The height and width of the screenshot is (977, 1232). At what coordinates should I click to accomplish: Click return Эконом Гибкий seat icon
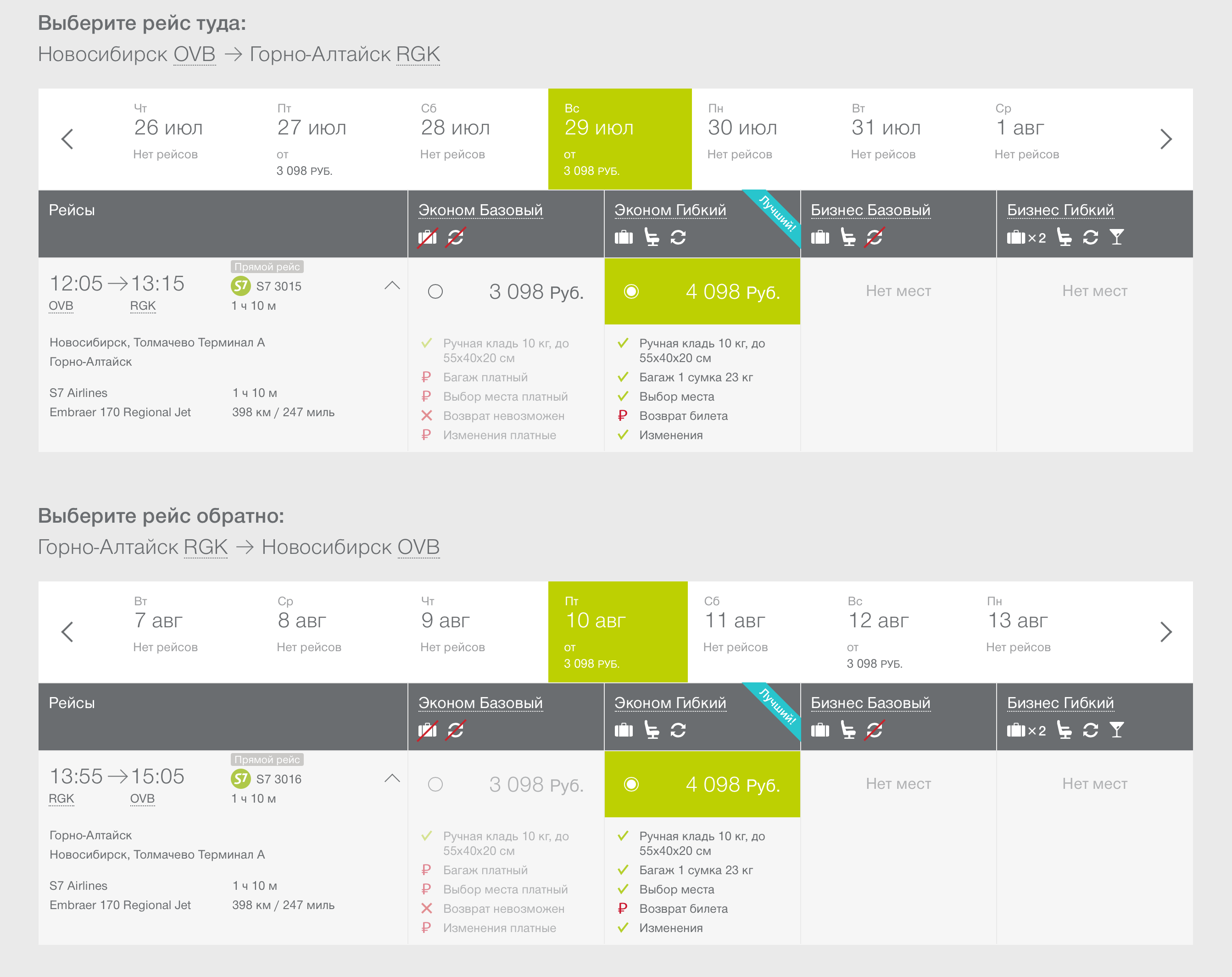point(652,730)
